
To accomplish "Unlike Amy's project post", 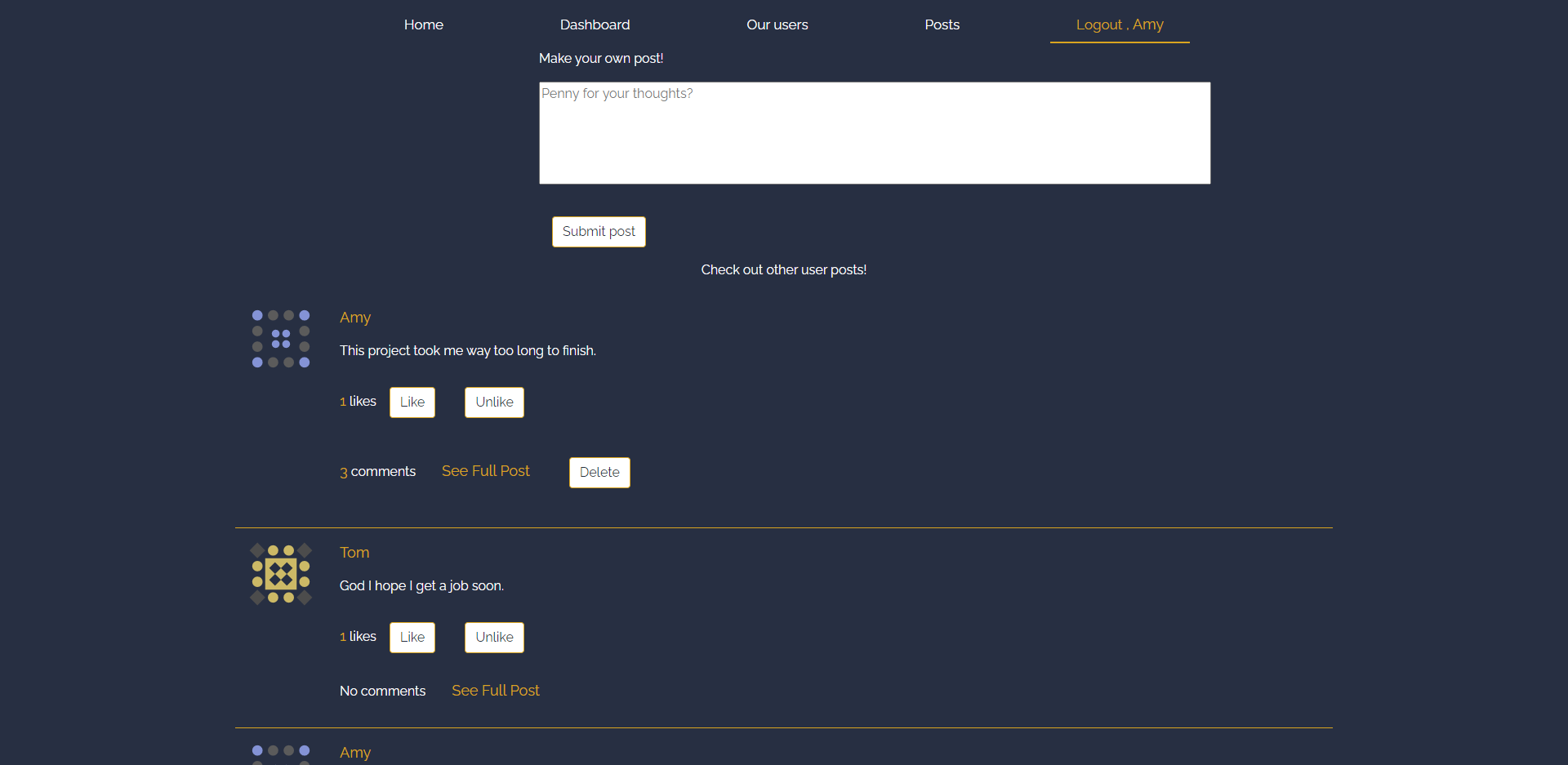I will 494,403.
